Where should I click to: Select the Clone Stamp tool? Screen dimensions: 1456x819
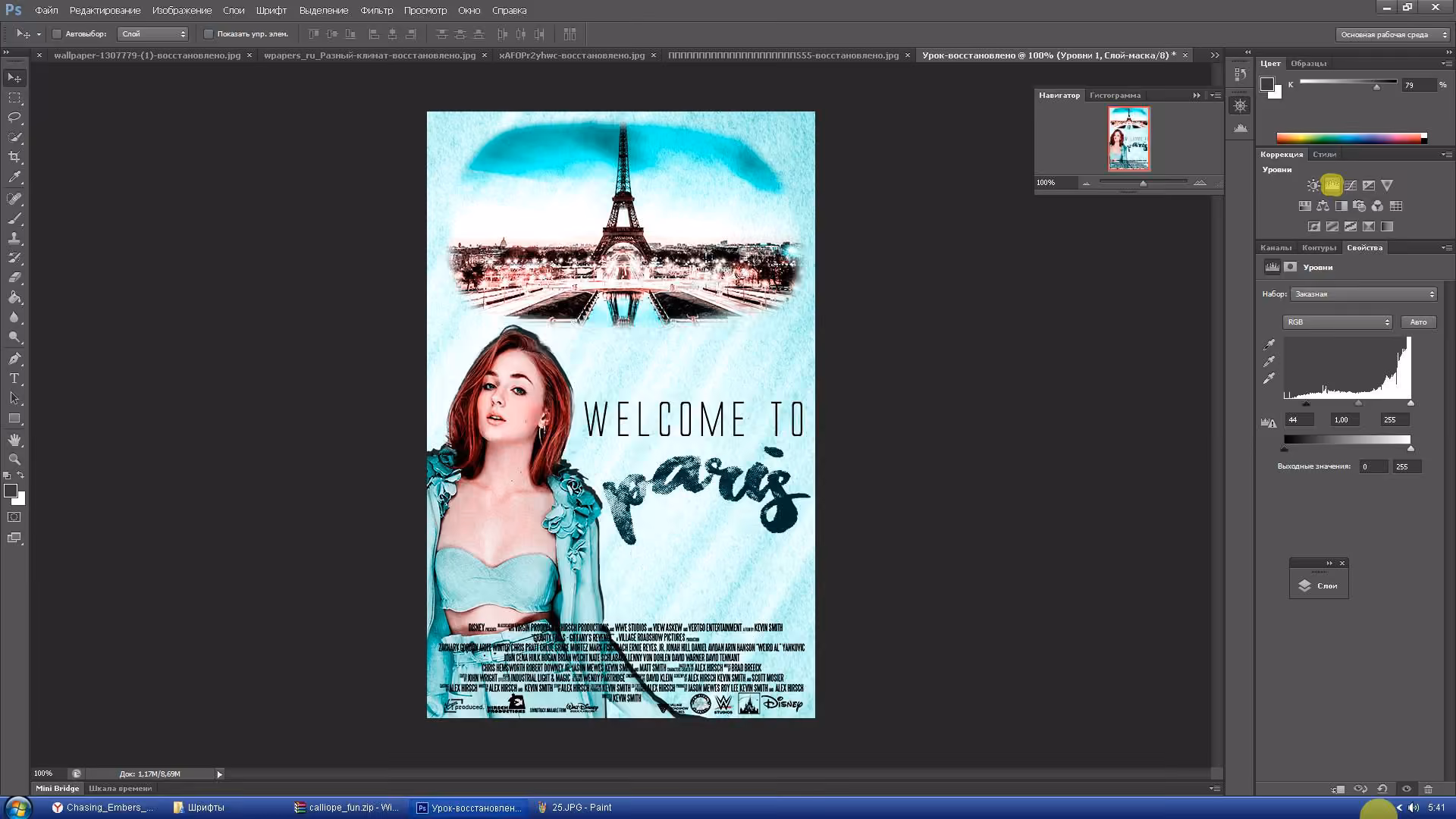[14, 238]
